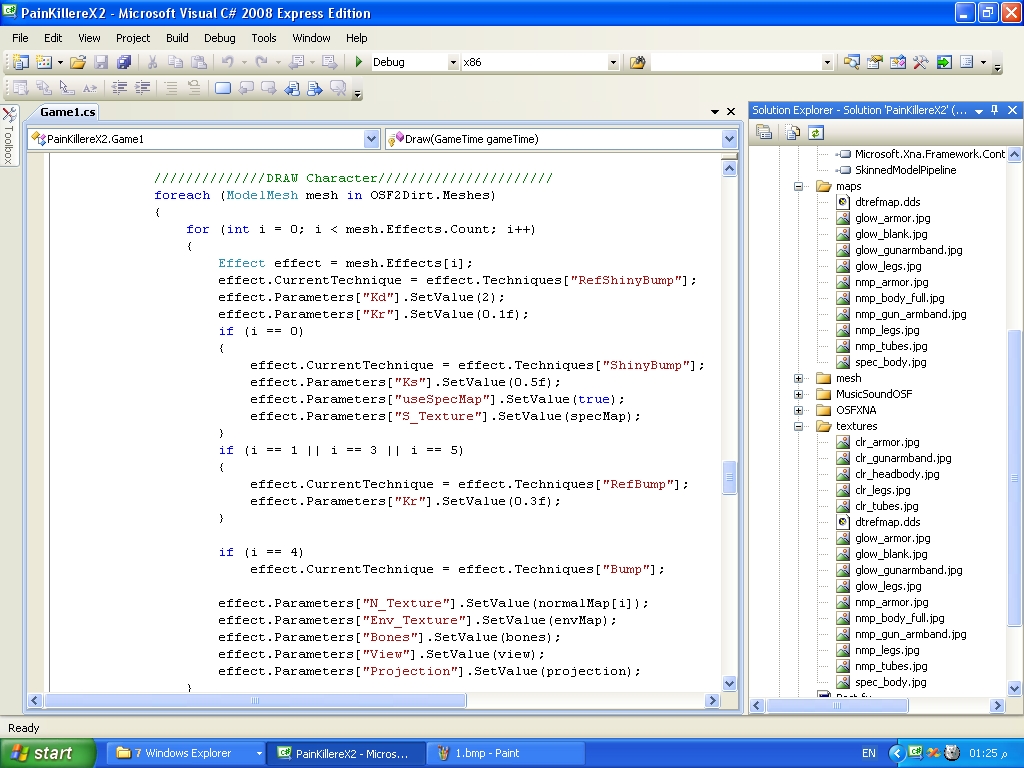Go to the previous bookmark icon

click(x=246, y=88)
